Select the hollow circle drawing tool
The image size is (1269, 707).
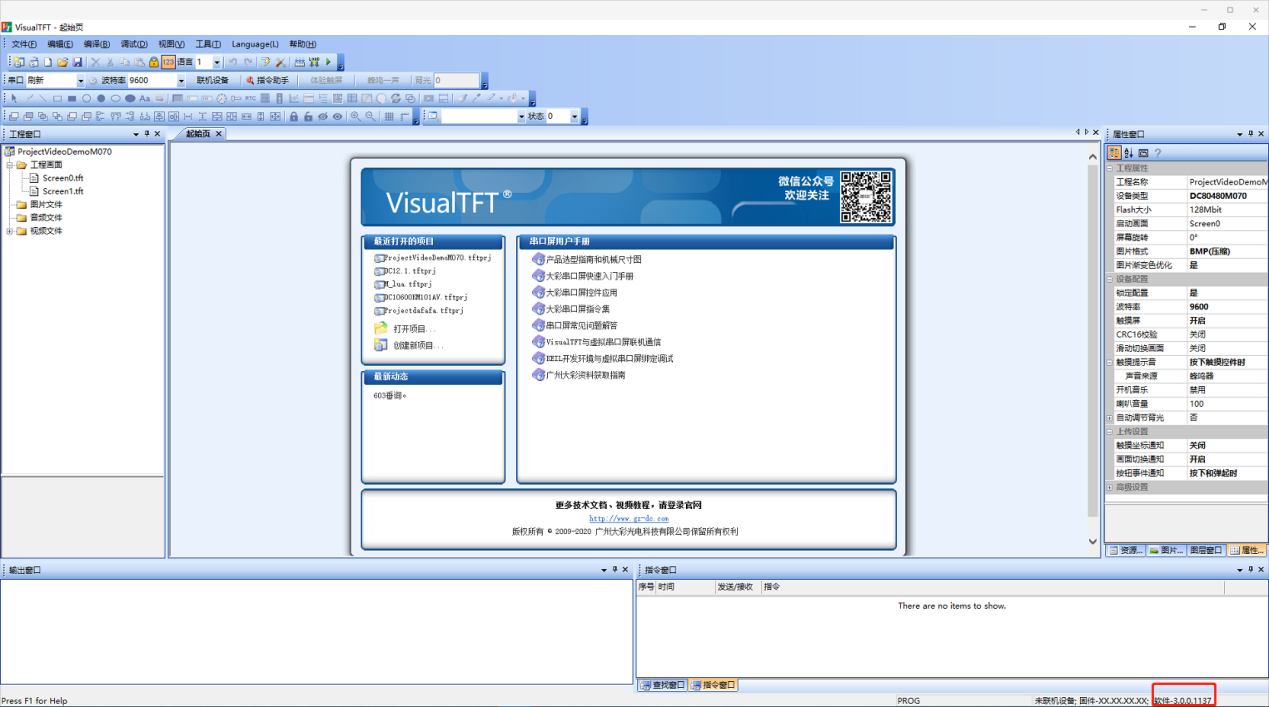click(x=86, y=98)
